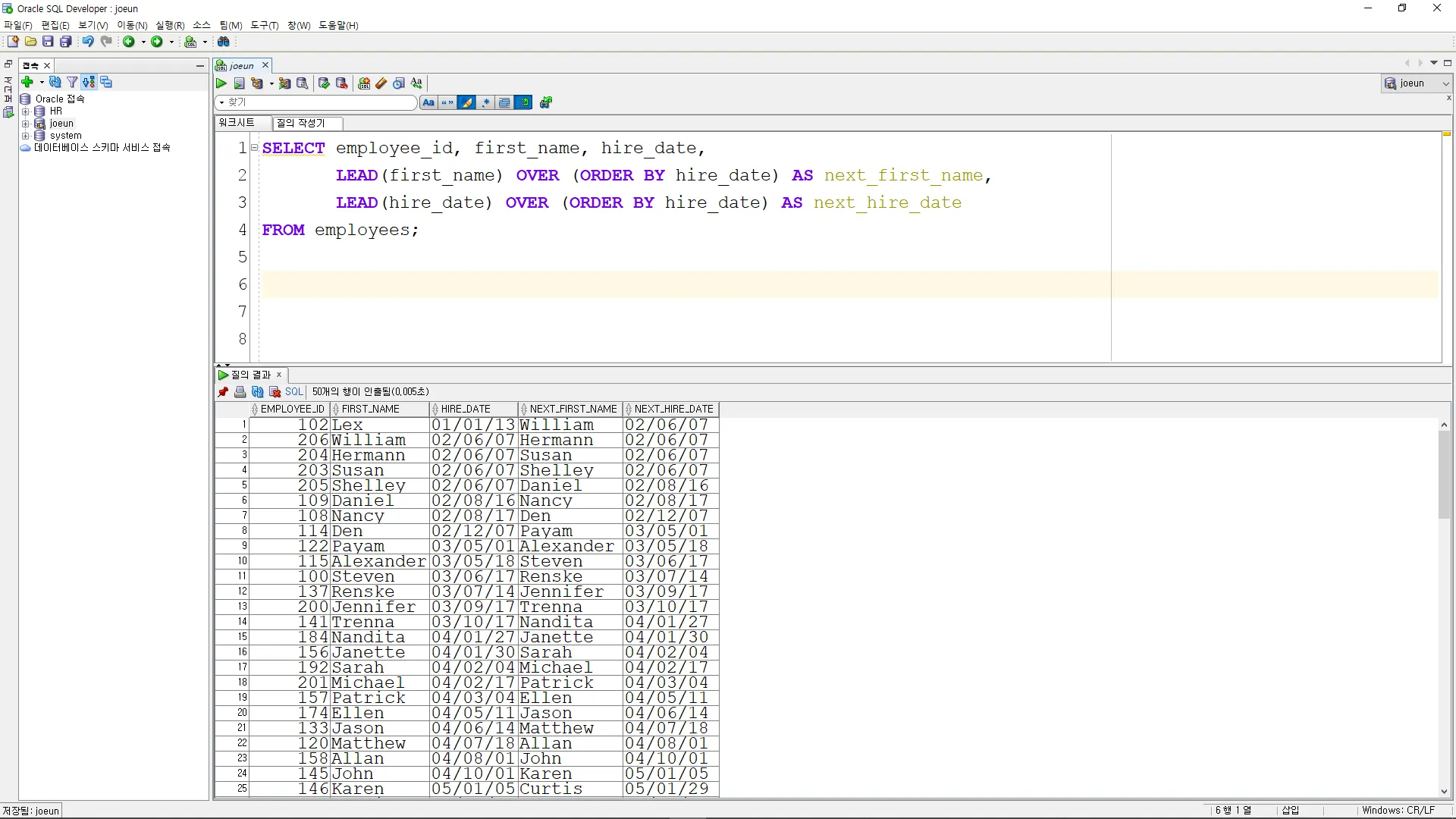
Task: Switch to the 질의 작성기 tab
Action: [x=301, y=123]
